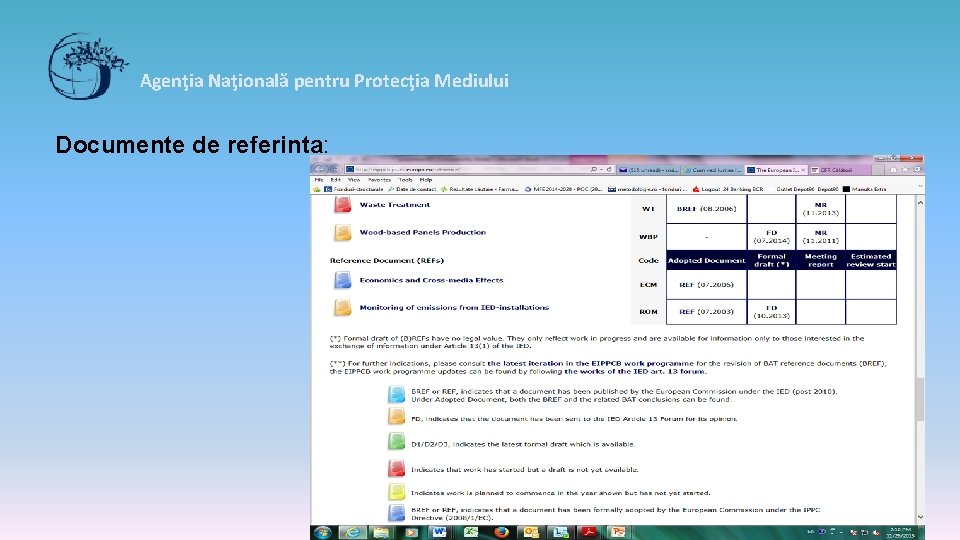Click the vertical scrollbar thumb

(920, 399)
